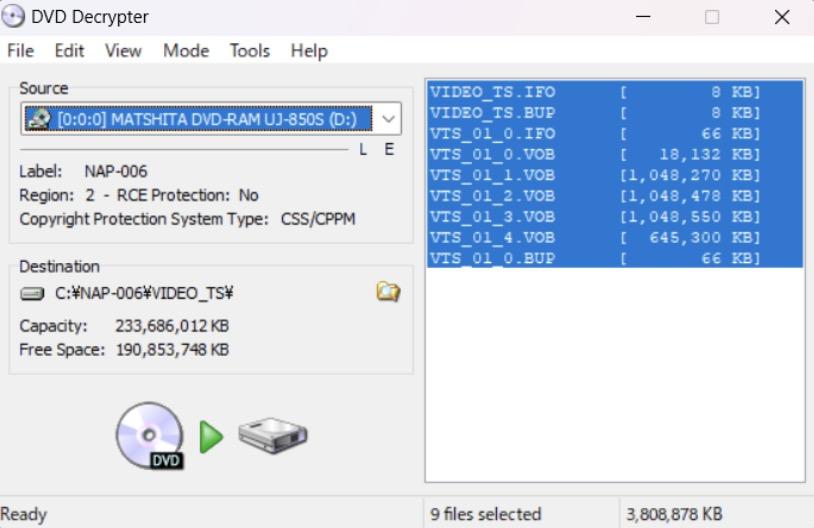Click the NAP-006 label value
Viewport: 814px width, 528px height.
point(116,171)
